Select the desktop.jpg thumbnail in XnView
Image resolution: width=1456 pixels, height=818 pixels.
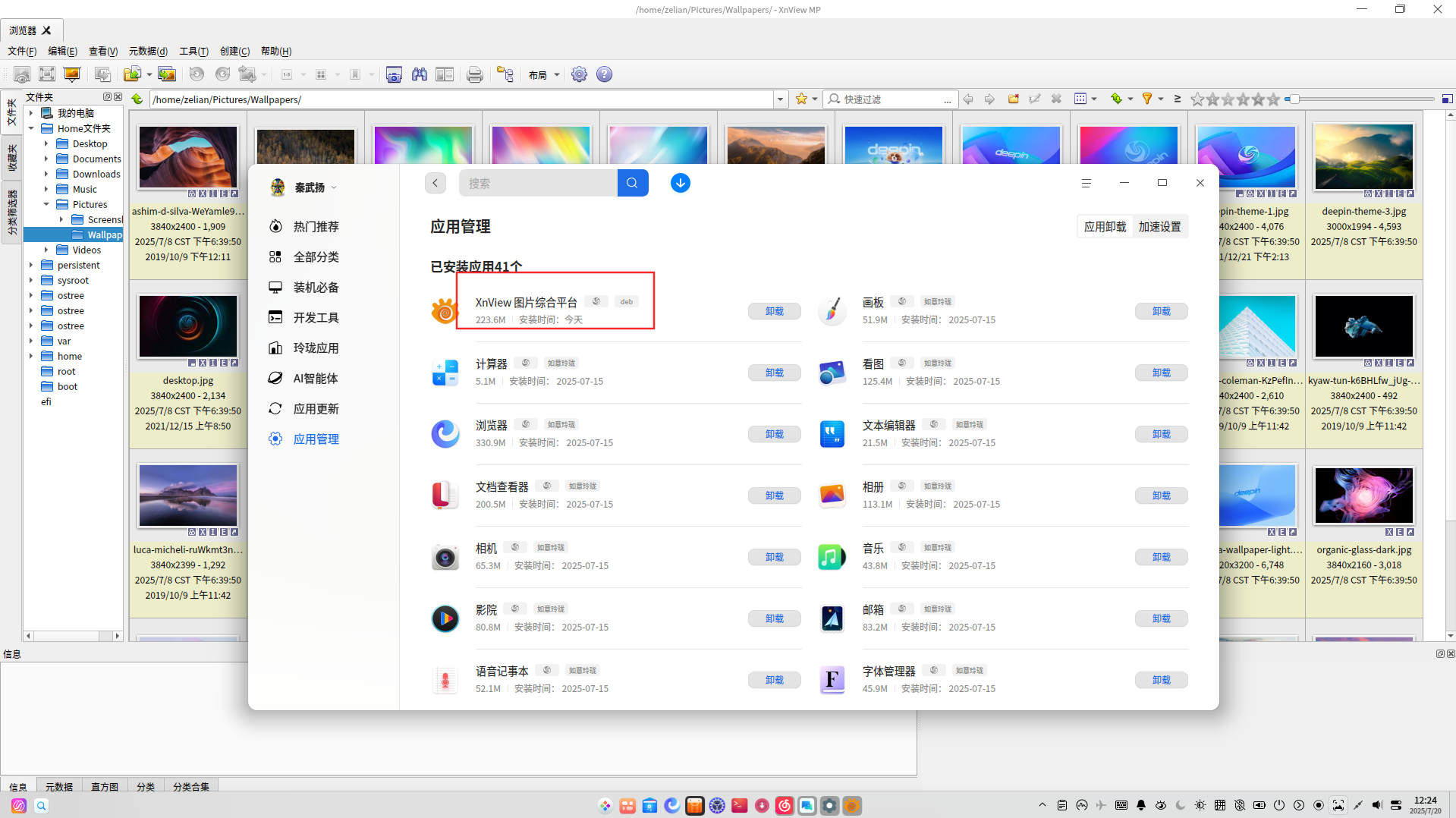pyautogui.click(x=188, y=327)
